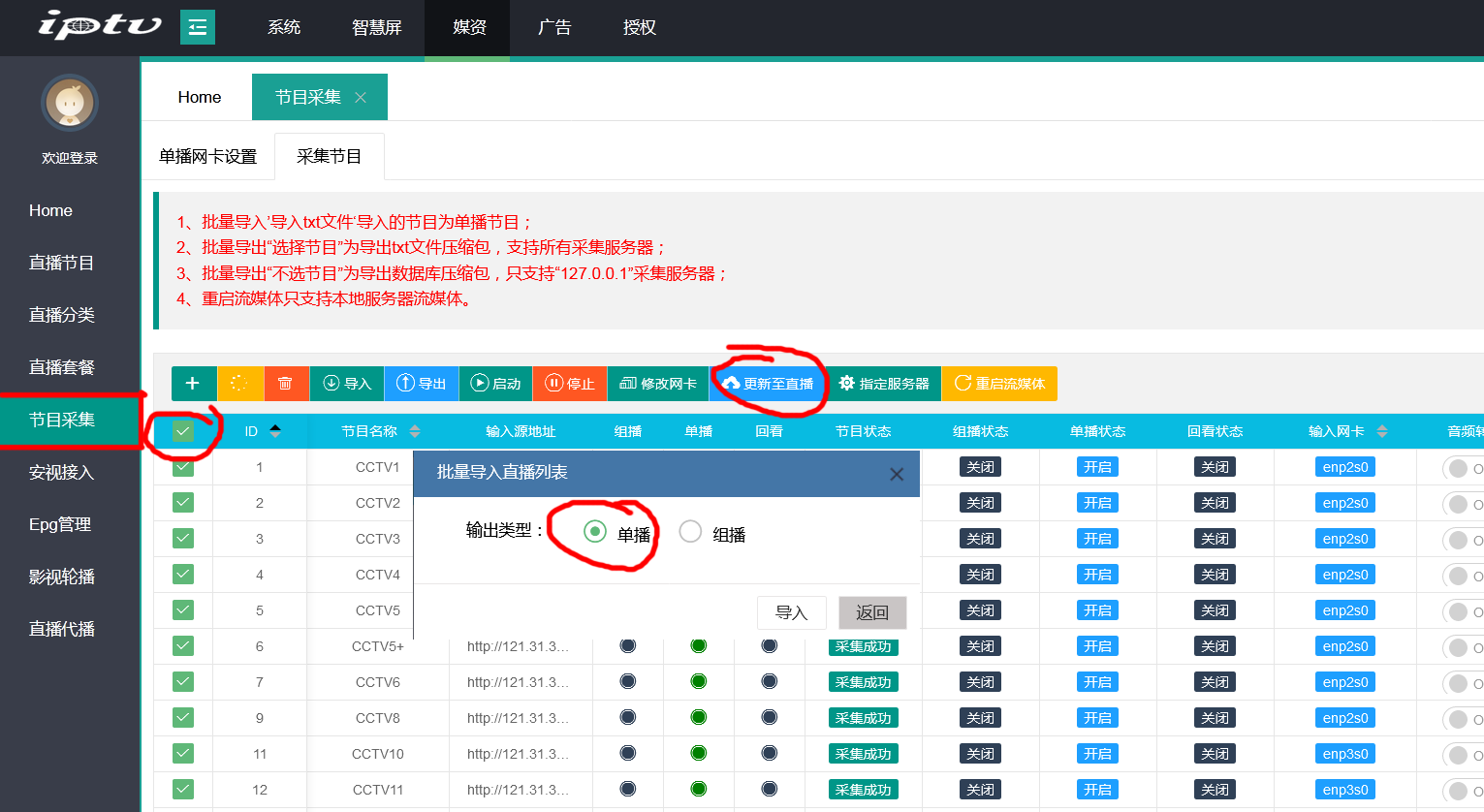Click the 导入 import toolbar button
The image size is (1484, 812).
point(347,384)
